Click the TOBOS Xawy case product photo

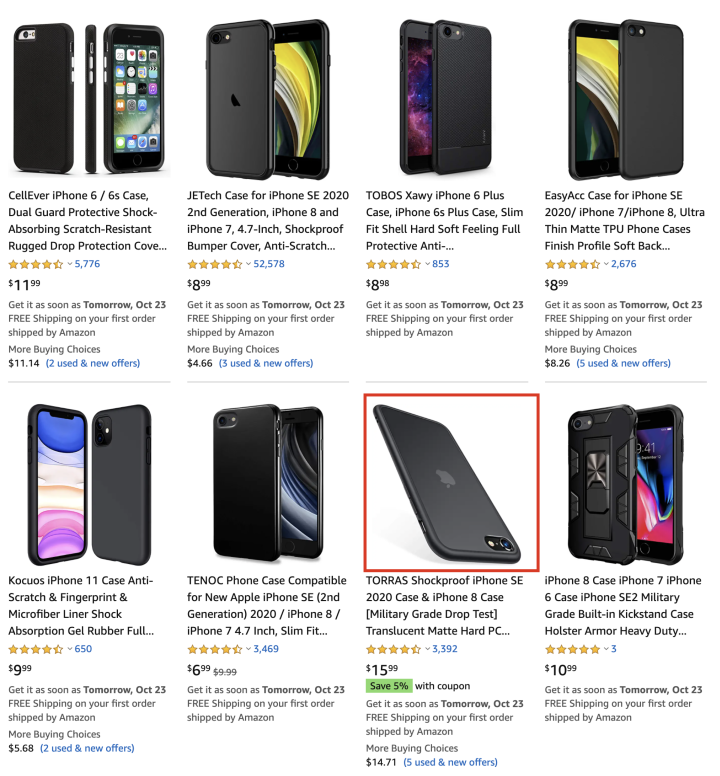coord(445,98)
